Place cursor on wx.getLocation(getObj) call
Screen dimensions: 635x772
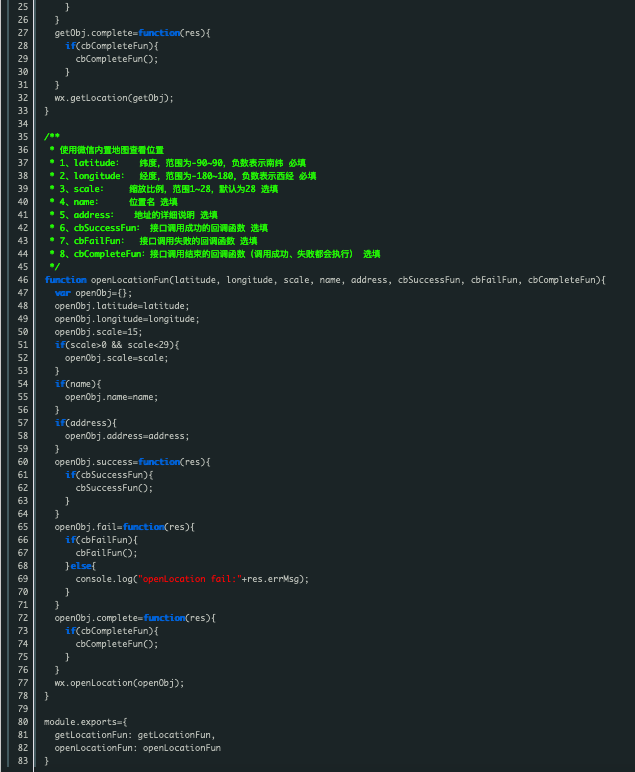click(x=114, y=98)
